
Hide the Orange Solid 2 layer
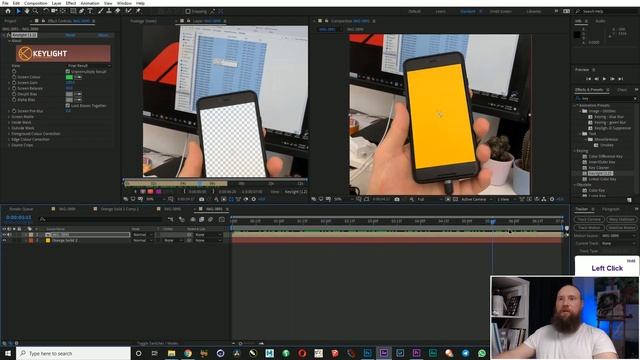[x=4, y=241]
